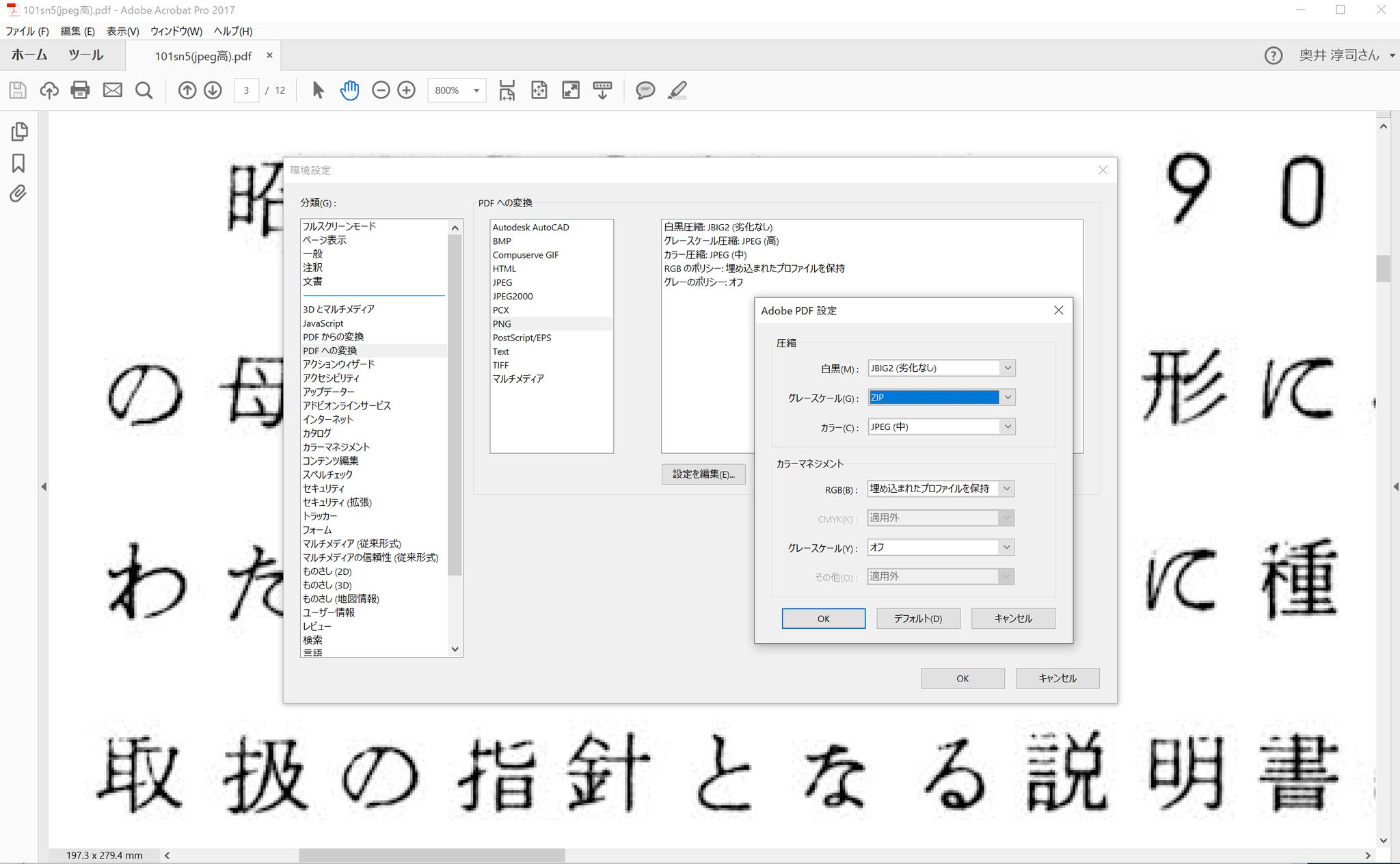
Task: Open the ファイル(F) menu
Action: pyautogui.click(x=27, y=31)
